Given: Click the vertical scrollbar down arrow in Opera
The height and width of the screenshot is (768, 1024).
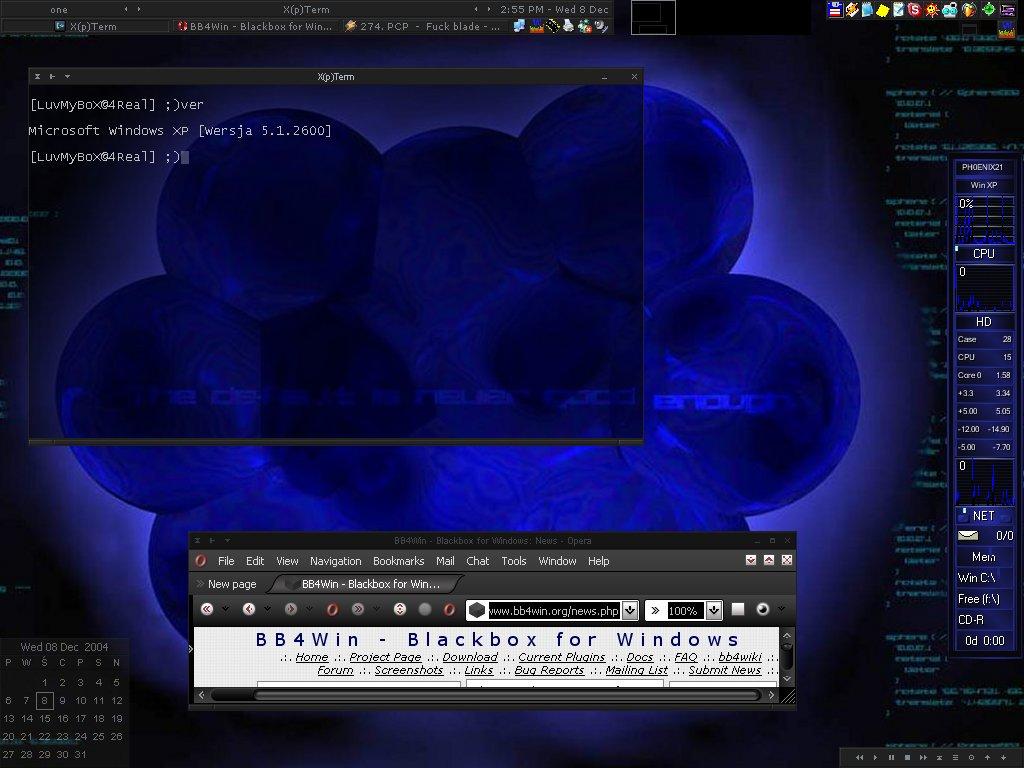Looking at the screenshot, I should pyautogui.click(x=787, y=679).
